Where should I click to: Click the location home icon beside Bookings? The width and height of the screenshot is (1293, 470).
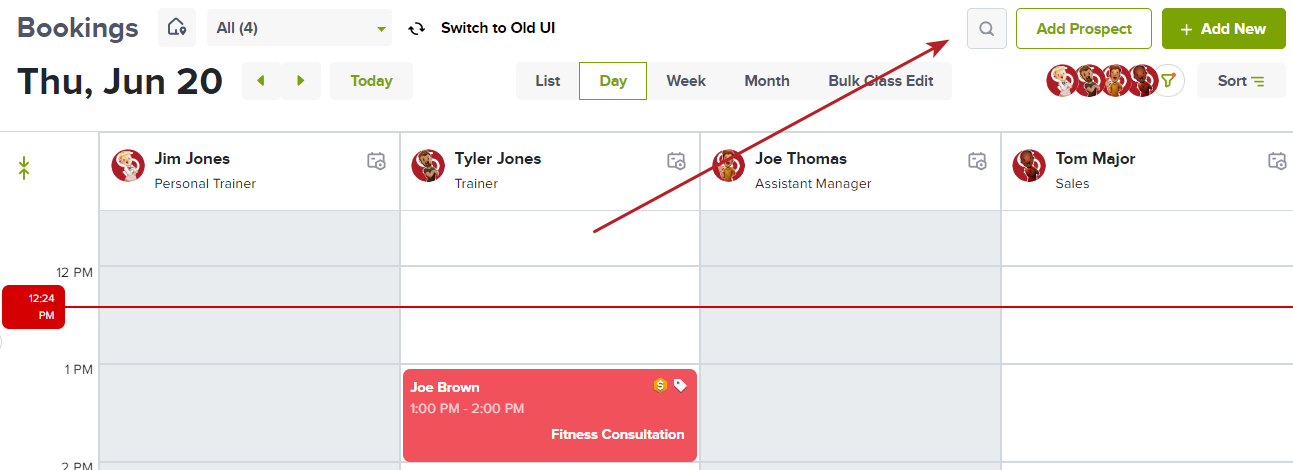pyautogui.click(x=177, y=27)
